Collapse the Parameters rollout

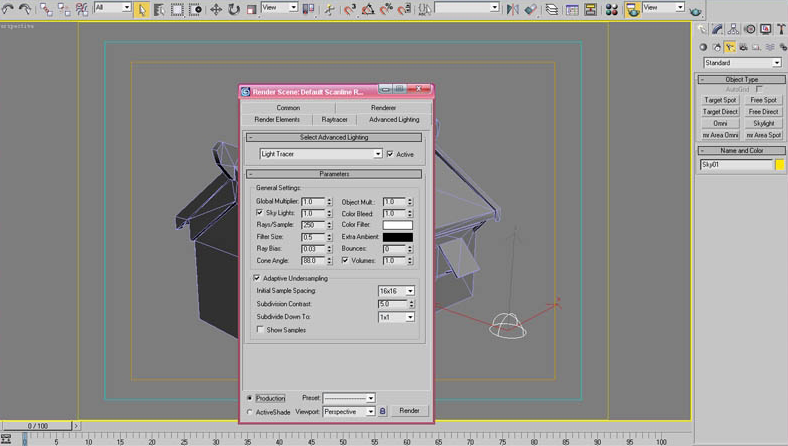click(x=334, y=174)
